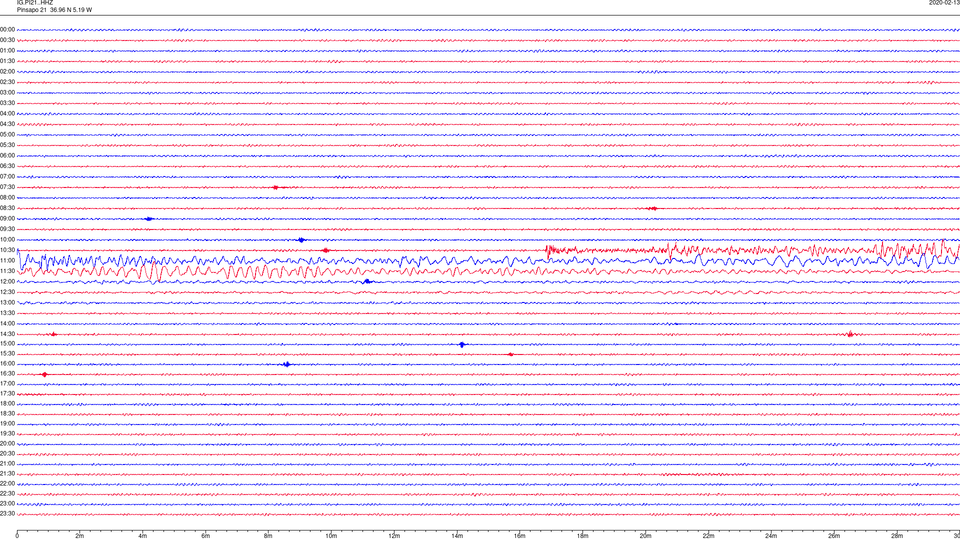Click the 09:00 trace time label

click(7, 219)
